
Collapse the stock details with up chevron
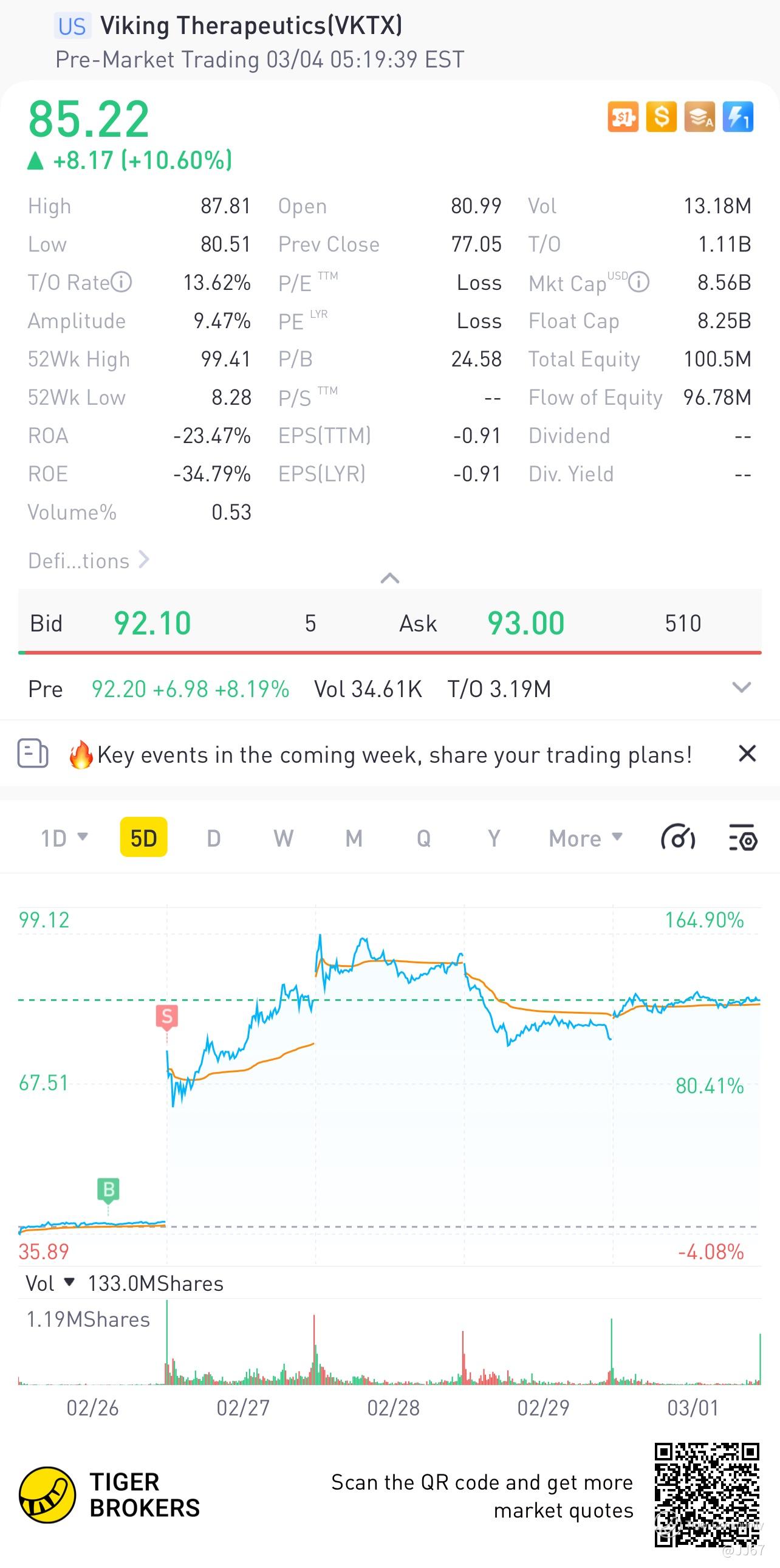pos(390,578)
